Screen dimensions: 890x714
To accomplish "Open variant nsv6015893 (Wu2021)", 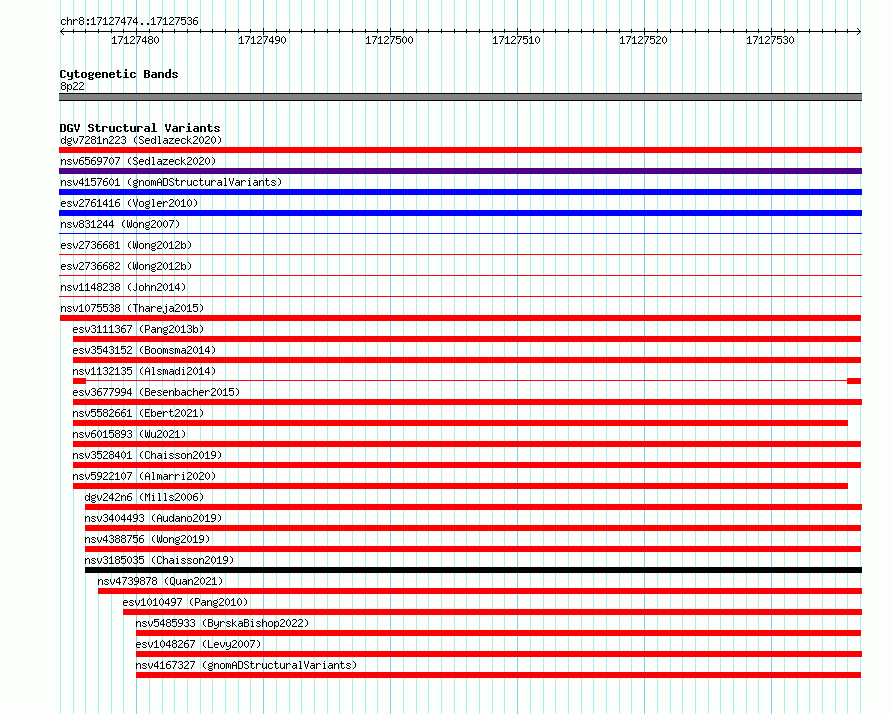I will click(x=129, y=434).
